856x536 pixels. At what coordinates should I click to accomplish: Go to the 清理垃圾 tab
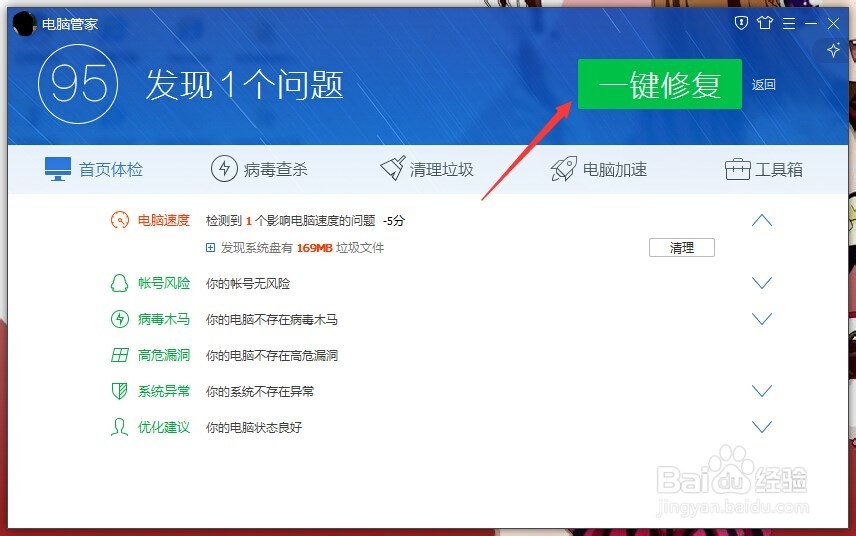[427, 169]
